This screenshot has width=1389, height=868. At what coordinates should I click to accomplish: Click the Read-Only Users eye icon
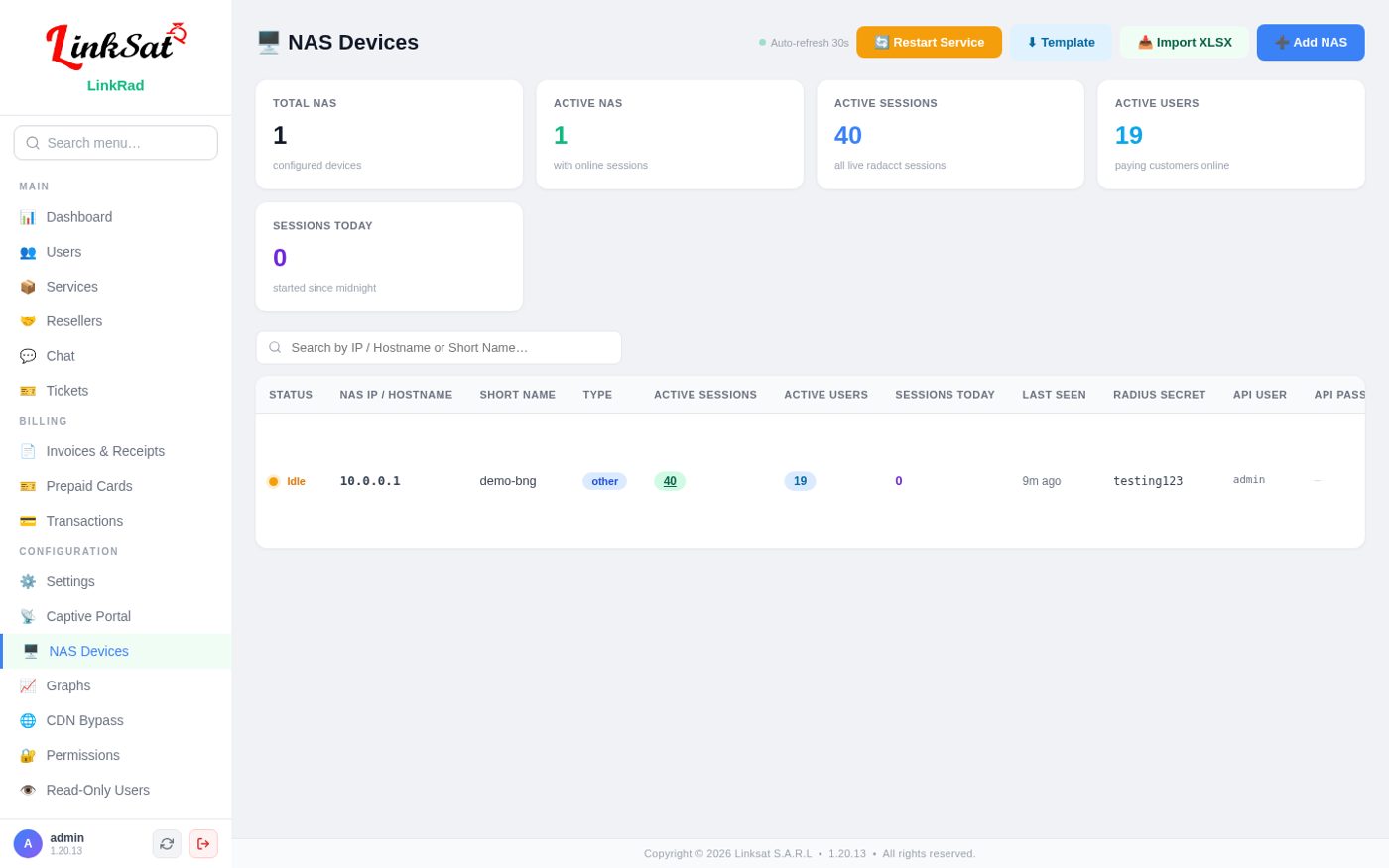click(x=28, y=790)
